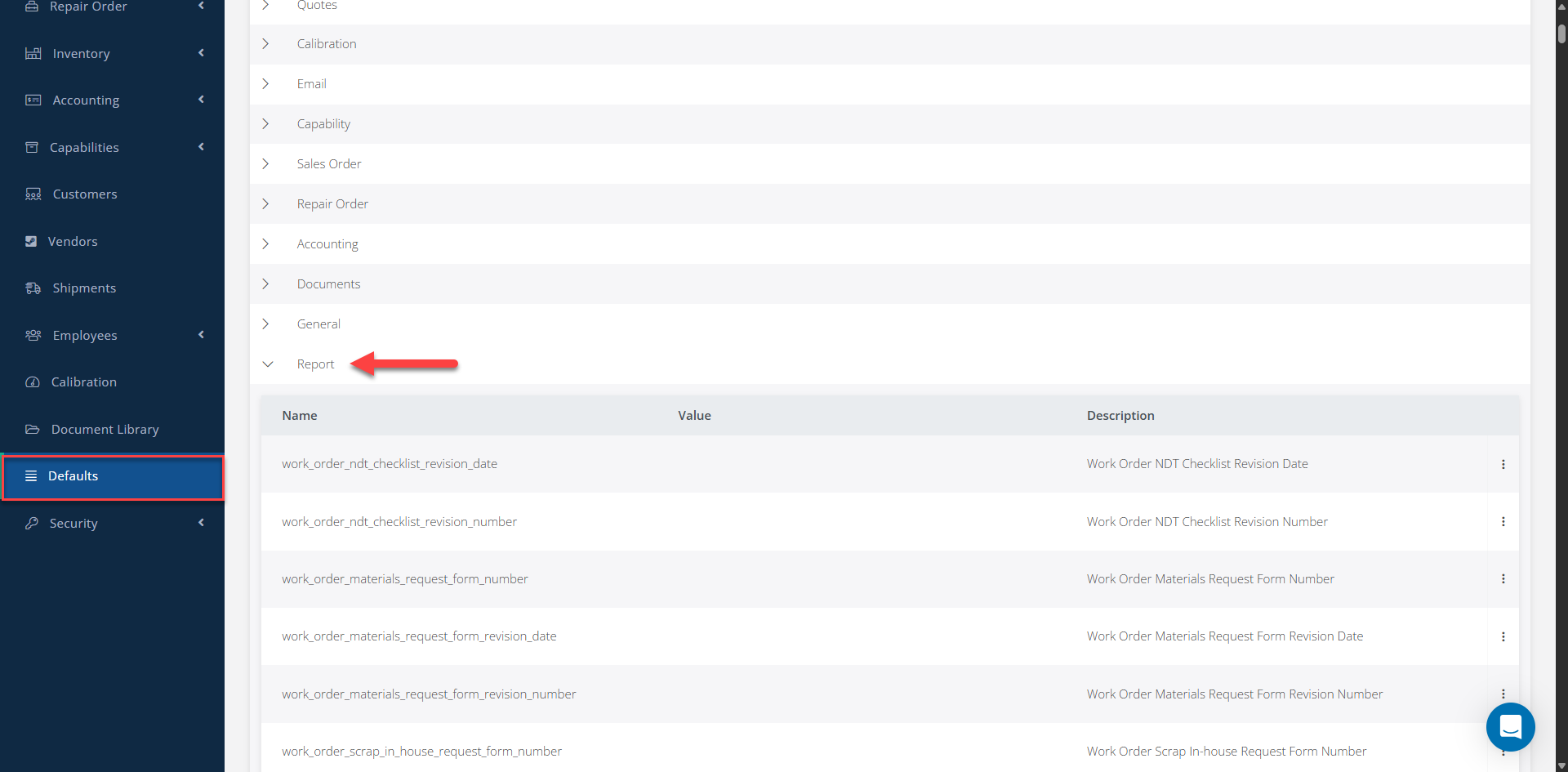This screenshot has height=772, width=1568.
Task: Collapse the Report section chevron
Action: tap(267, 364)
